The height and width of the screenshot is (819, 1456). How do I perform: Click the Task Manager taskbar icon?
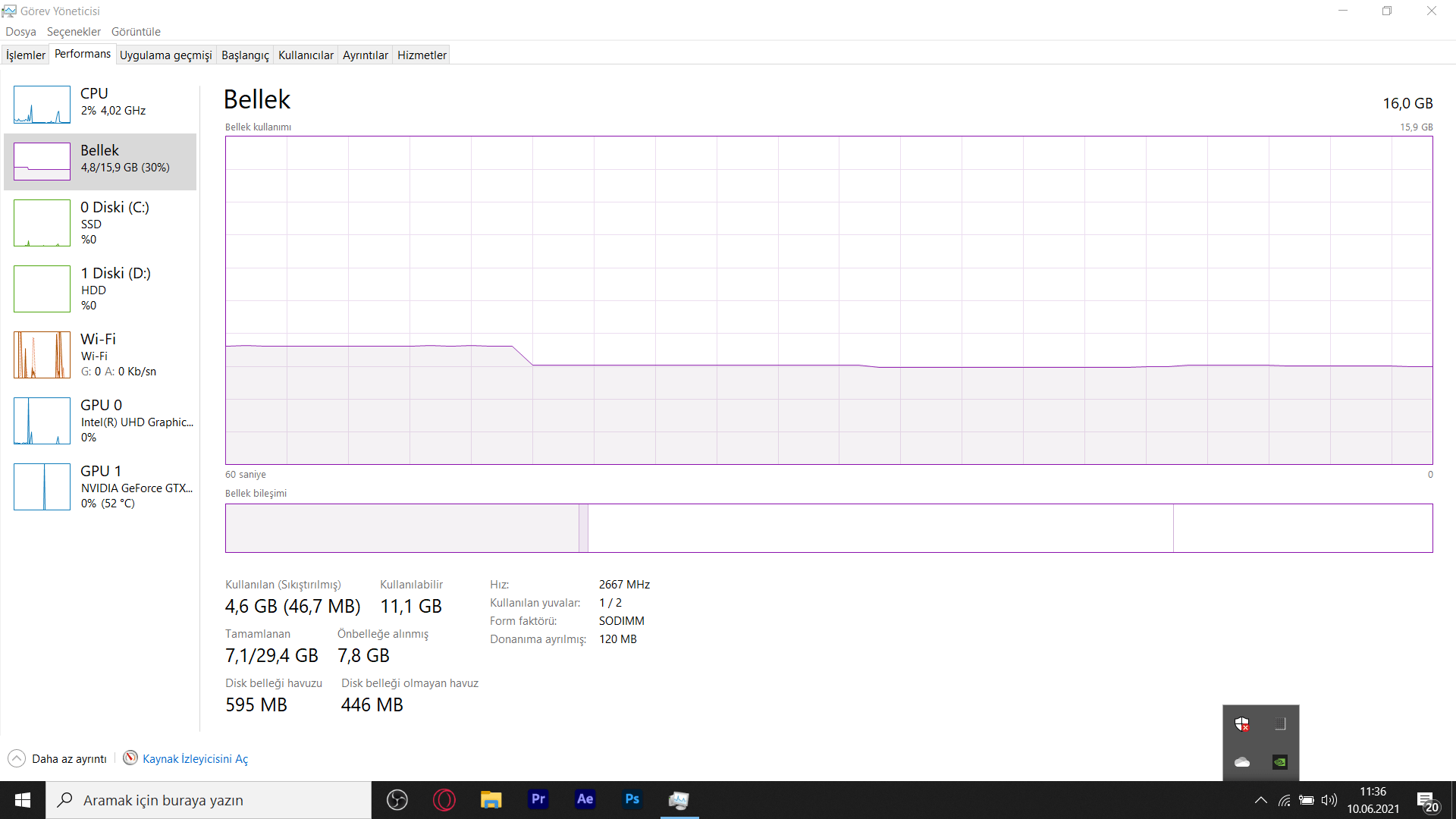pos(679,800)
